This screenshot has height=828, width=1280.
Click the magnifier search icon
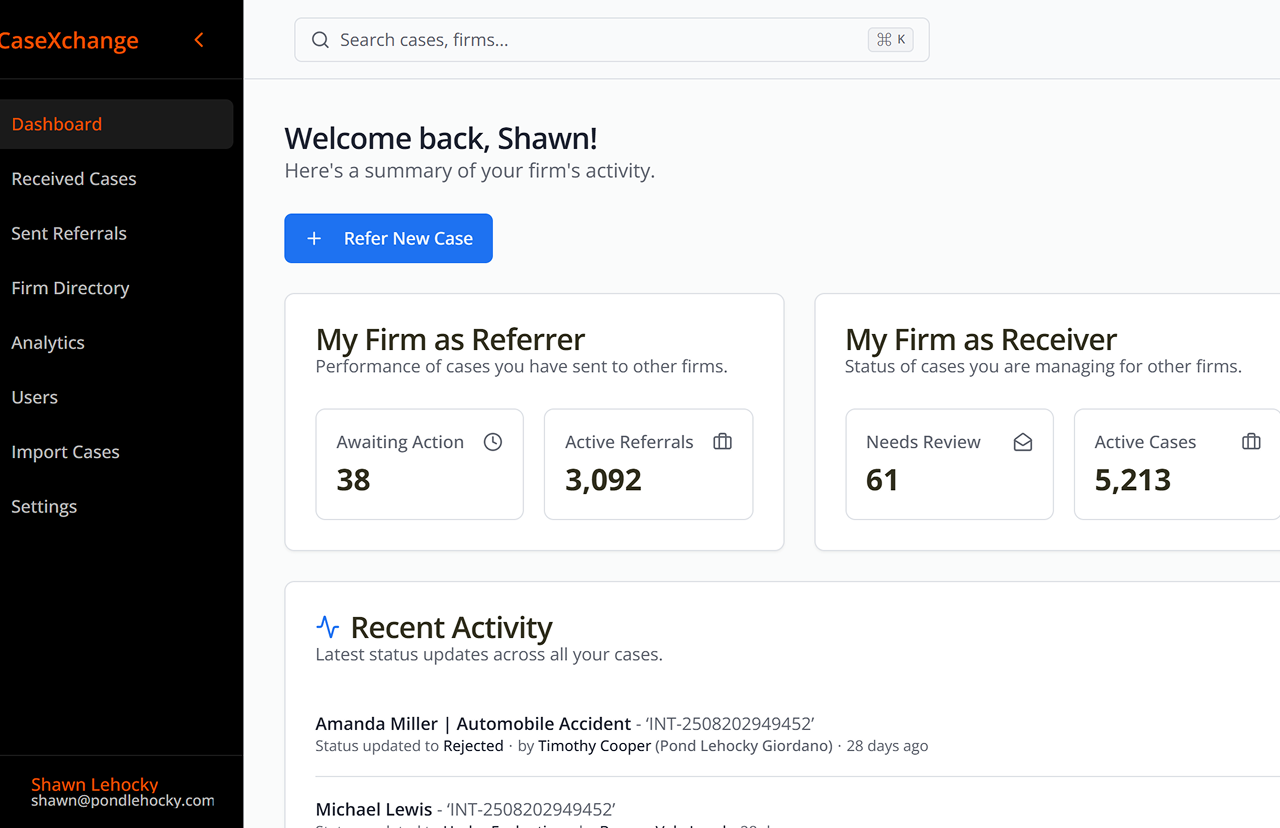pos(320,40)
